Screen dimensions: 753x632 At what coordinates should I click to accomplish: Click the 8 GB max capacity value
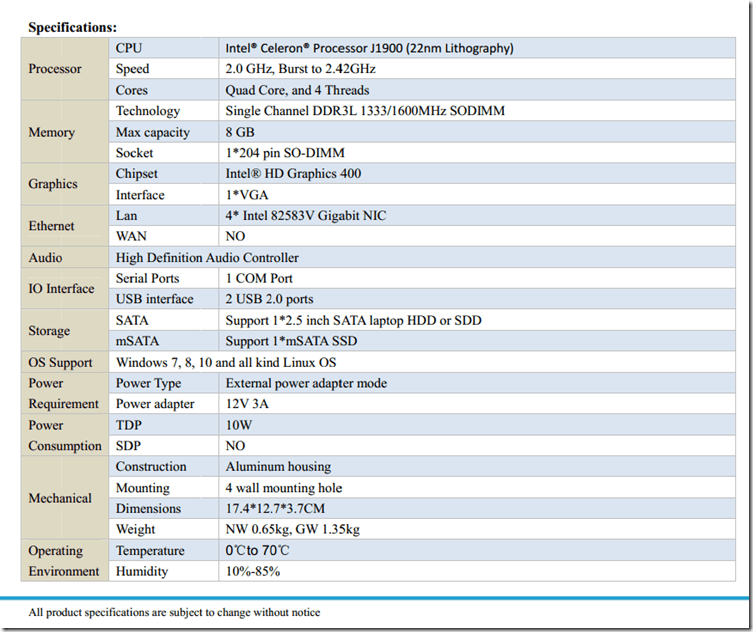pyautogui.click(x=241, y=132)
